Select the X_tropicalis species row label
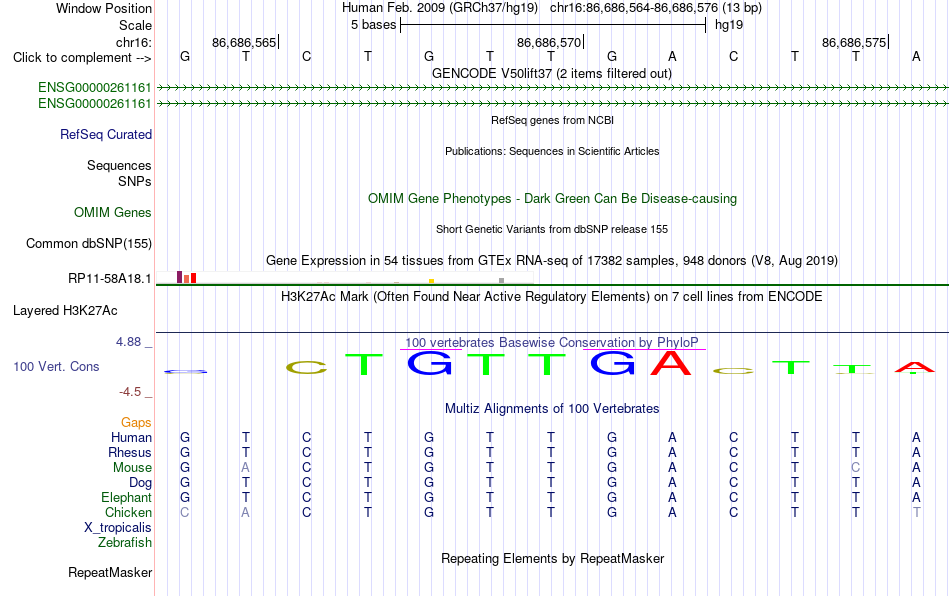The image size is (950, 596). pos(118,528)
